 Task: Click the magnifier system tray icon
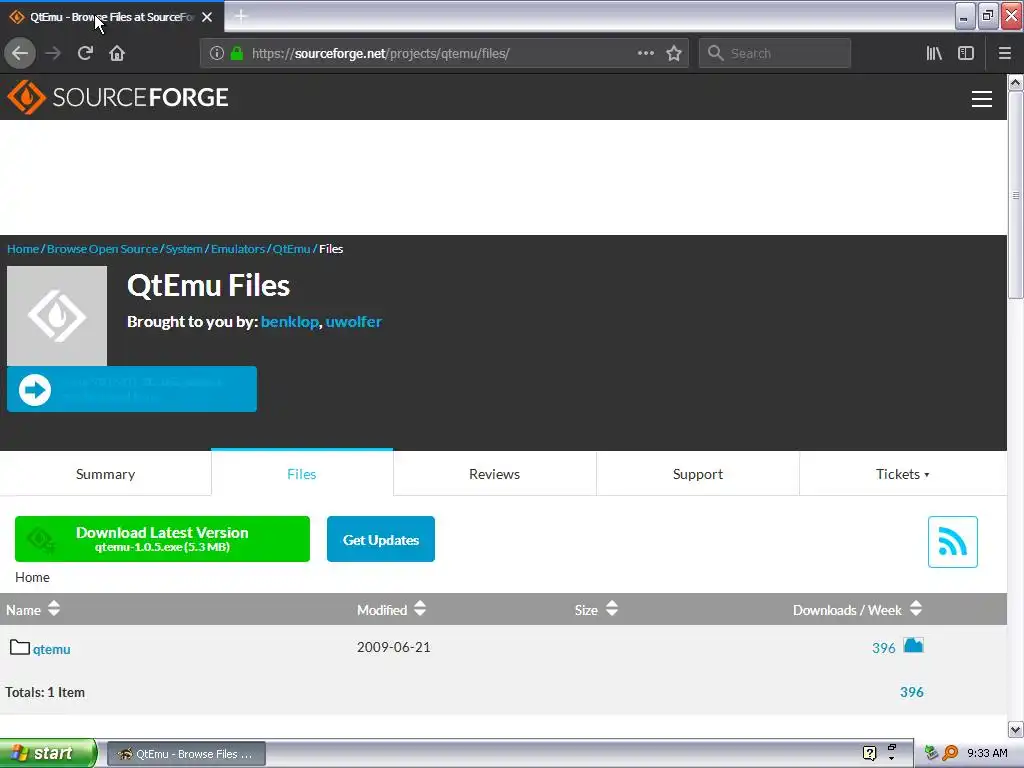tap(950, 753)
